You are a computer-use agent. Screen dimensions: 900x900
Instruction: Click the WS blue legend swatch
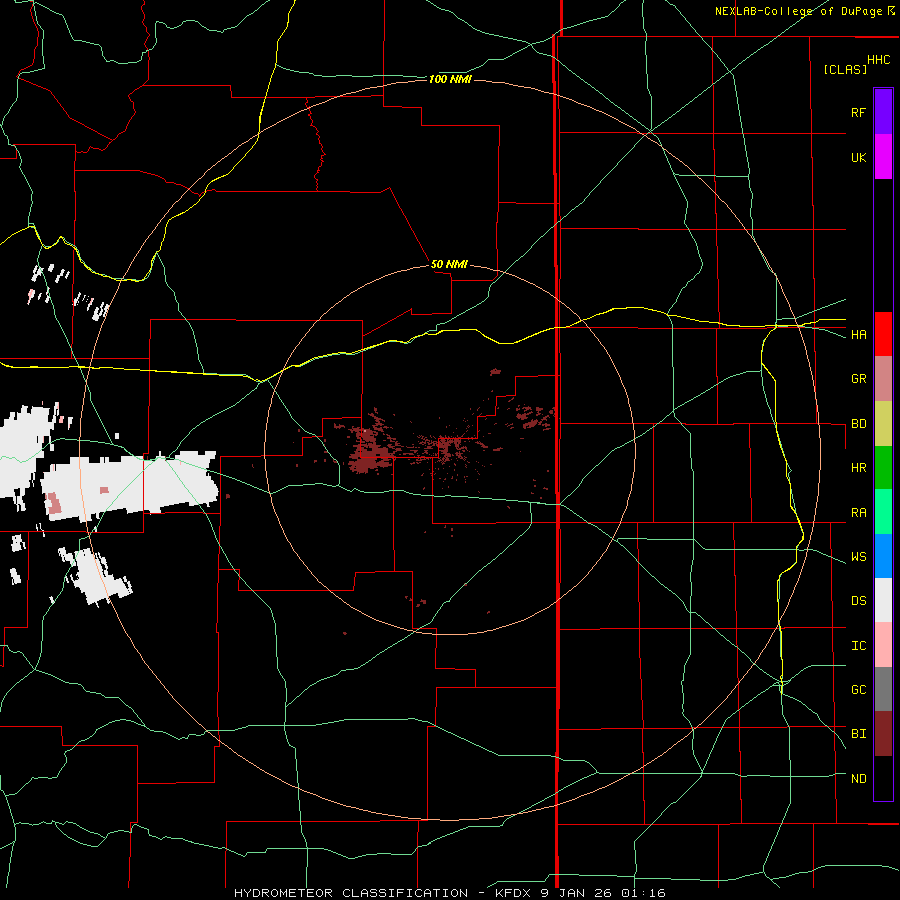pyautogui.click(x=883, y=556)
